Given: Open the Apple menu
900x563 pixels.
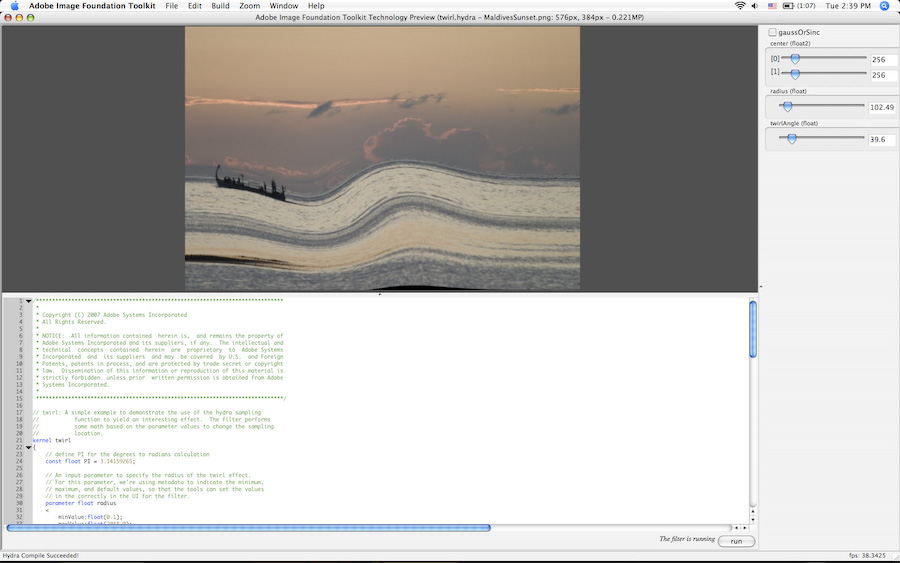Looking at the screenshot, I should [x=14, y=6].
